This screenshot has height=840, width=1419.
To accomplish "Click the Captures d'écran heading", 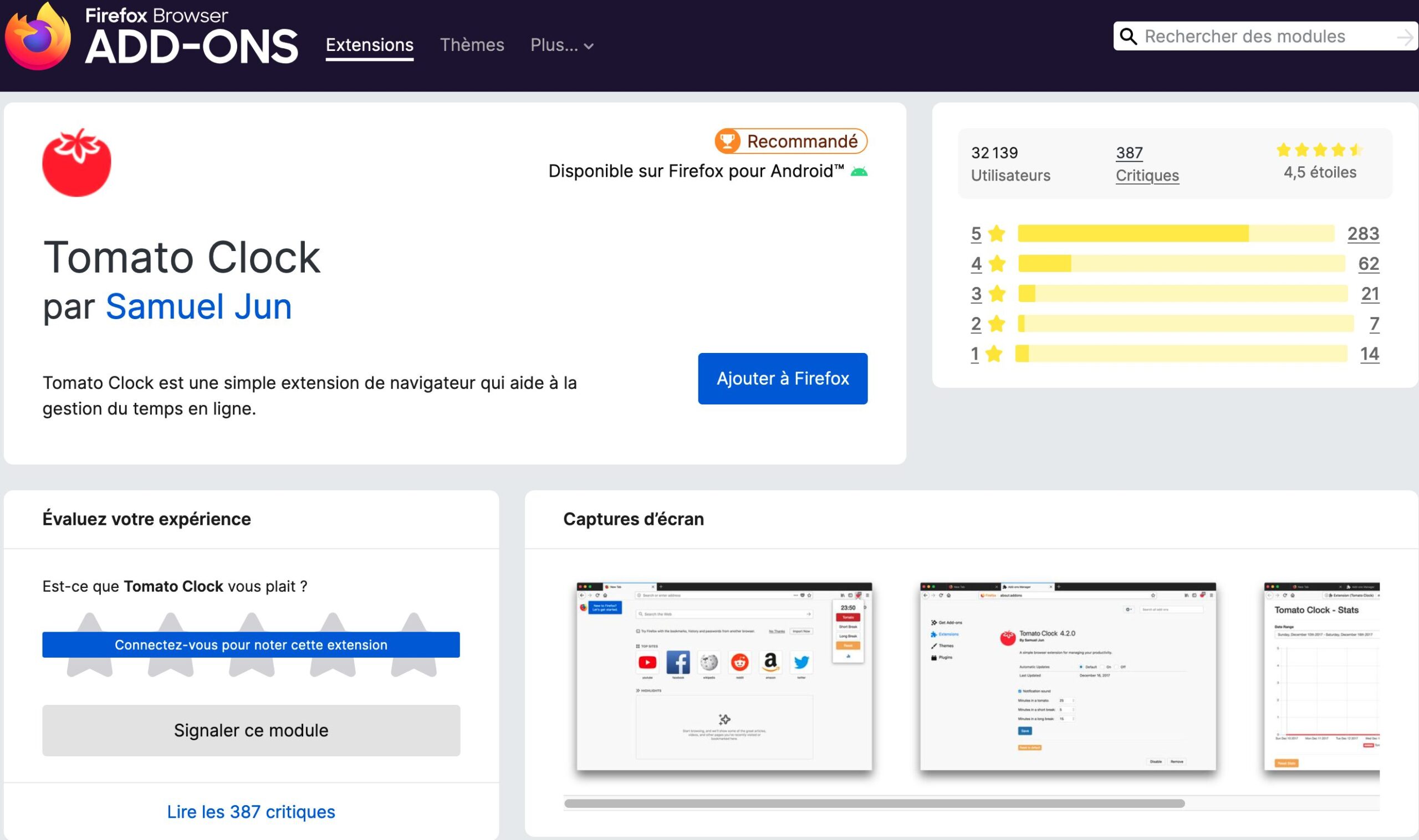I will (x=634, y=519).
